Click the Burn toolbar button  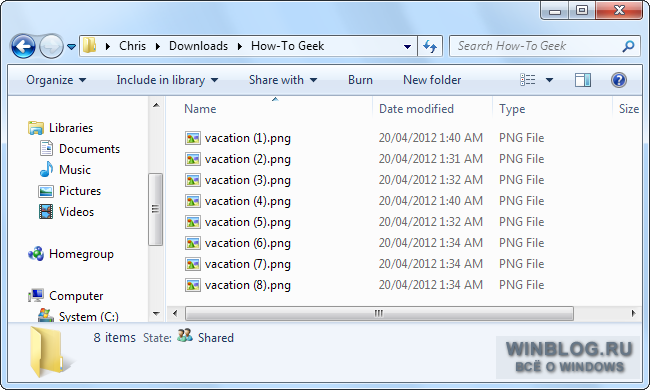[360, 80]
